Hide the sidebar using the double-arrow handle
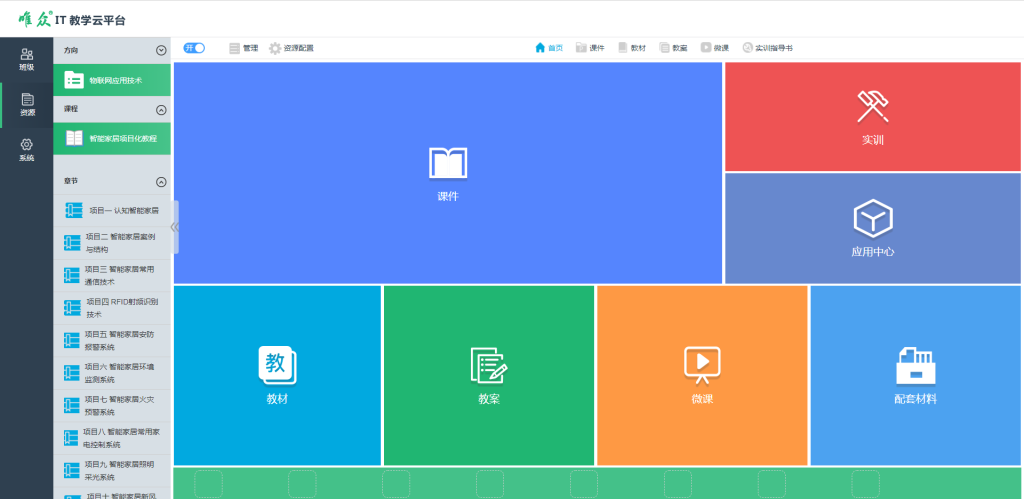The width and height of the screenshot is (1024, 499). 175,227
